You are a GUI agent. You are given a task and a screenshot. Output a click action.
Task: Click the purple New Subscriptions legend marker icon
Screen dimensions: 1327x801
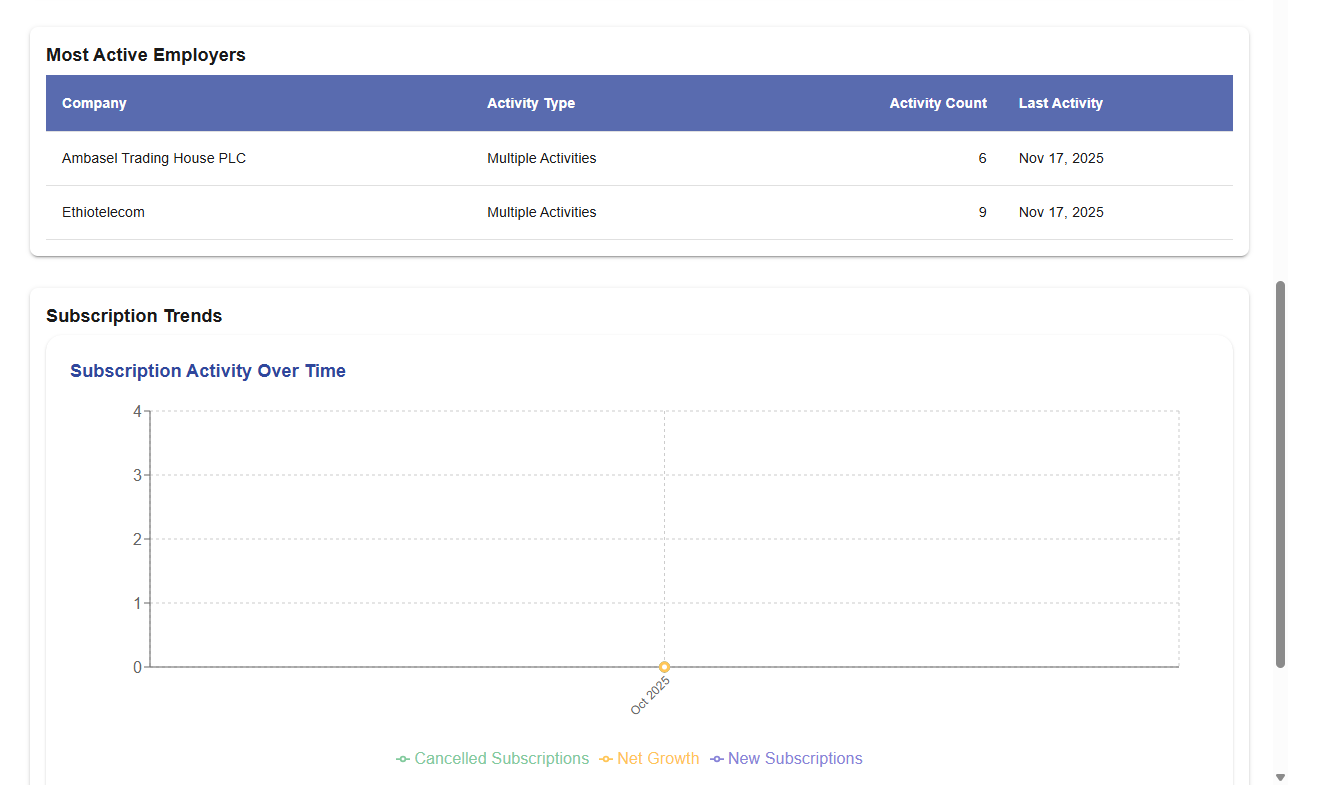717,759
